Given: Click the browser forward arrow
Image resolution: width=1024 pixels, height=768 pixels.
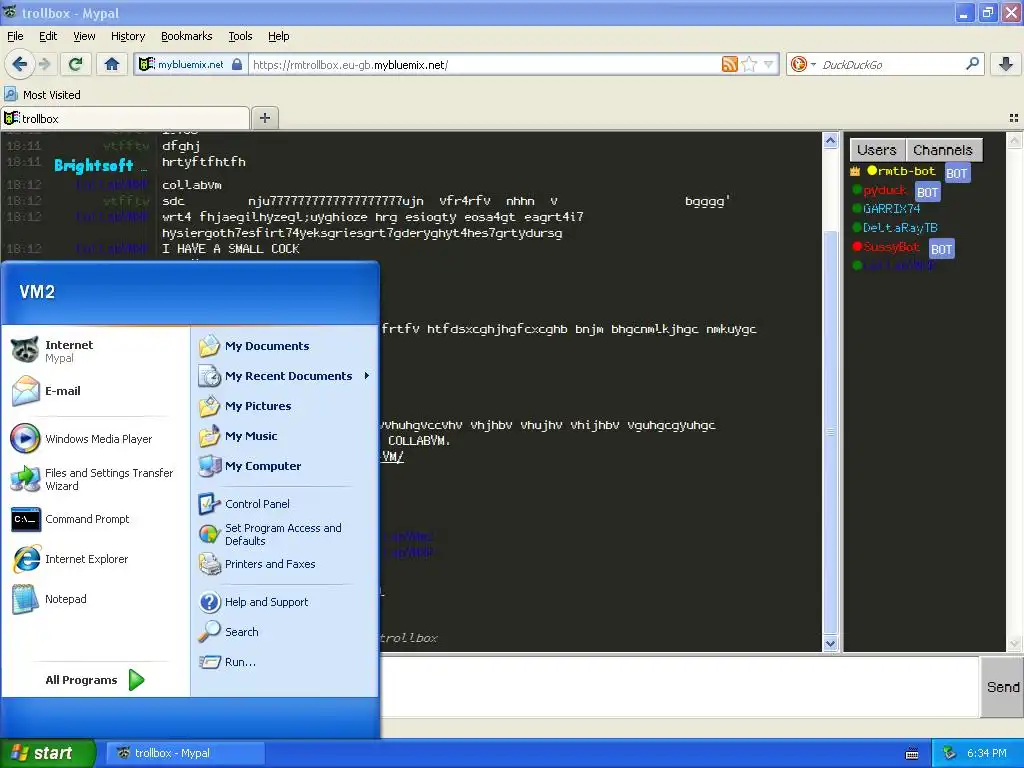Looking at the screenshot, I should 44,64.
